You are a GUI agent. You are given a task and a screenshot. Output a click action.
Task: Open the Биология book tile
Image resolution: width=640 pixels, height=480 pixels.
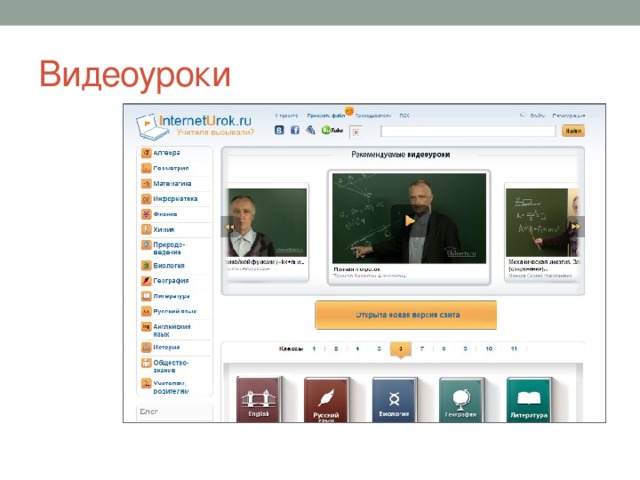(x=394, y=400)
